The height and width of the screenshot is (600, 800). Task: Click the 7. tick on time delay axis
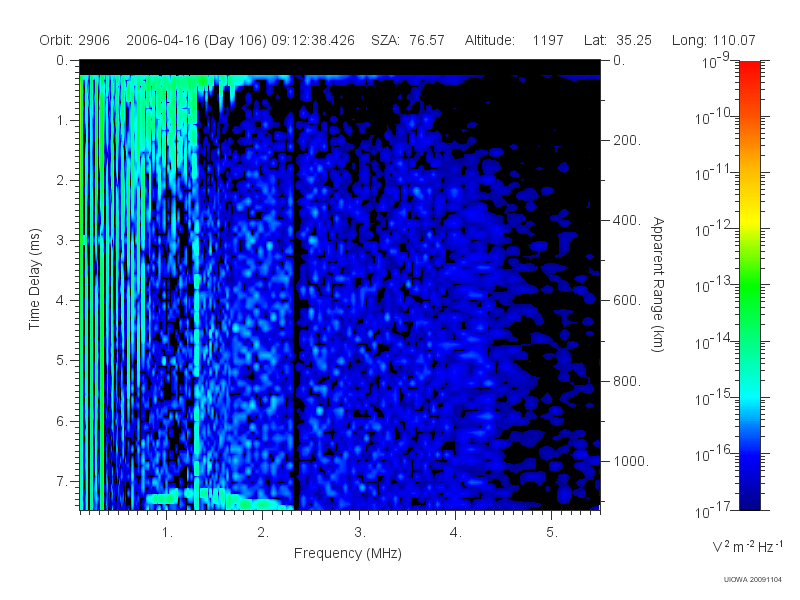click(62, 481)
